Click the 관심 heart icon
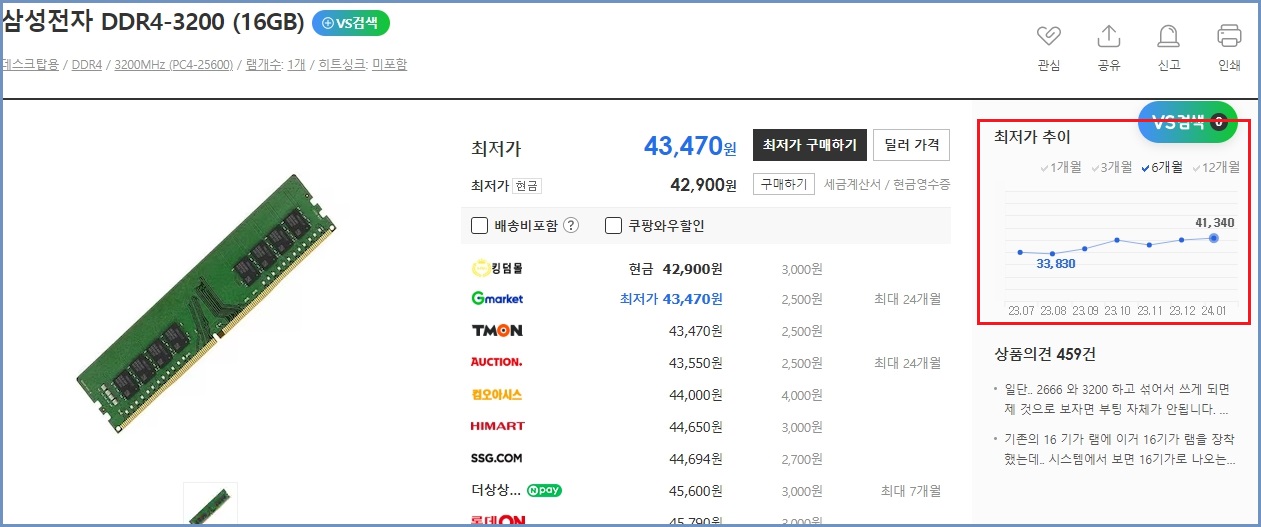Image resolution: width=1261 pixels, height=527 pixels. pos(1048,36)
